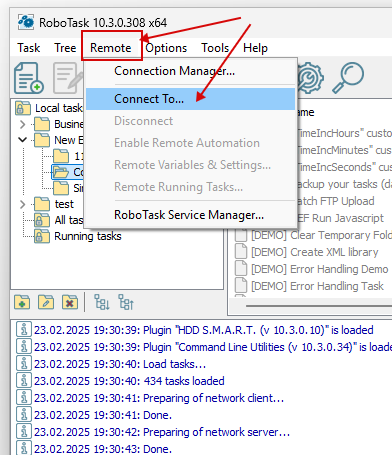Select the Backup your tasks entry
Image resolution: width=392 pixels, height=455 pixels.
[x=344, y=184]
